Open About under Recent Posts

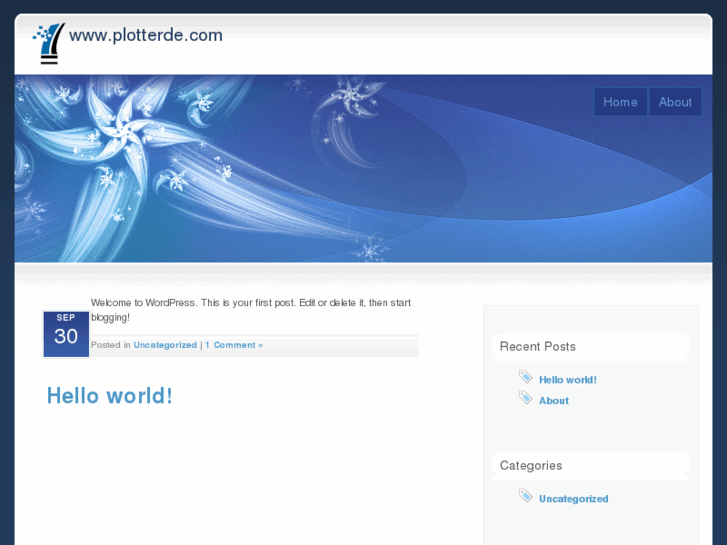tap(554, 401)
